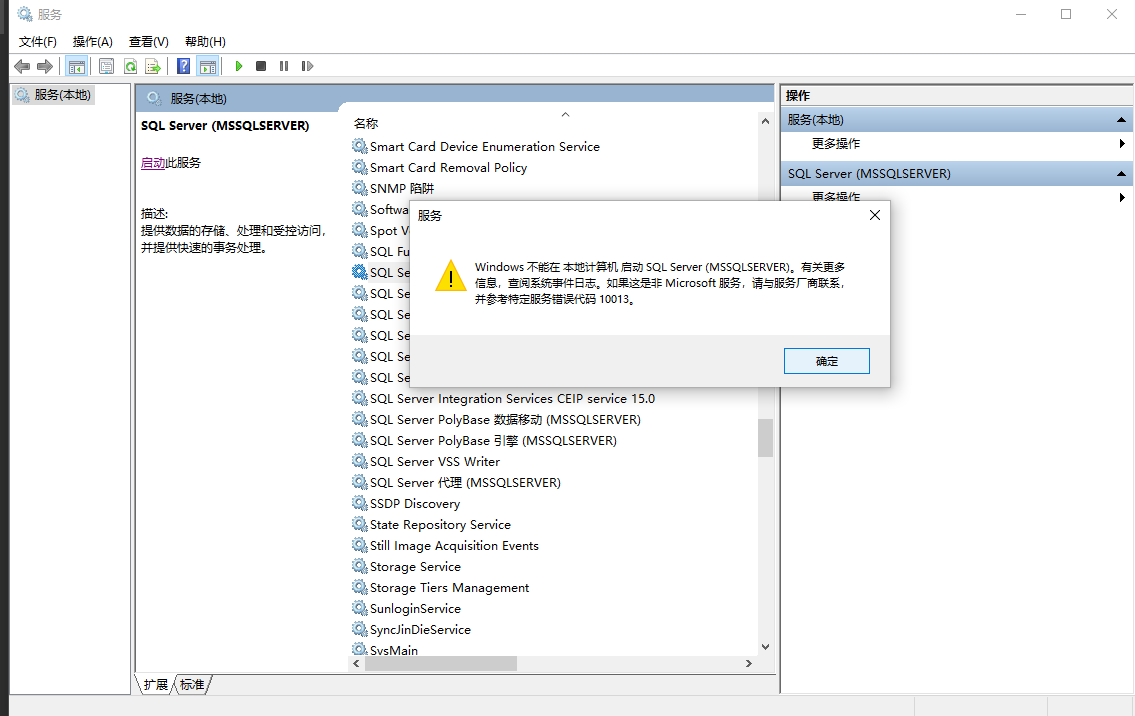
Task: Select the SSDP Discovery service row
Action: 405,503
